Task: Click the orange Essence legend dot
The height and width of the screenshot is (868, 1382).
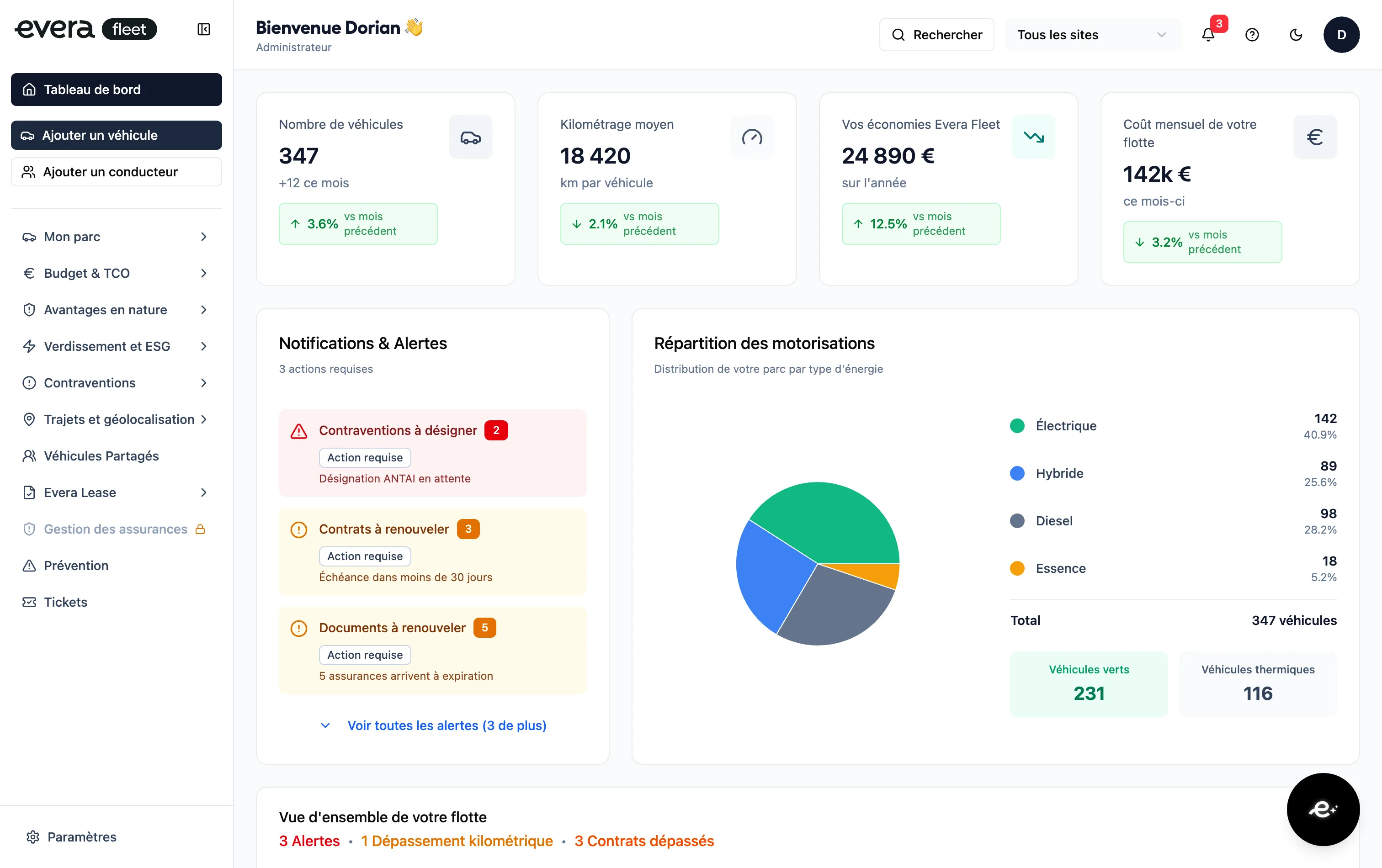Action: (x=1017, y=568)
